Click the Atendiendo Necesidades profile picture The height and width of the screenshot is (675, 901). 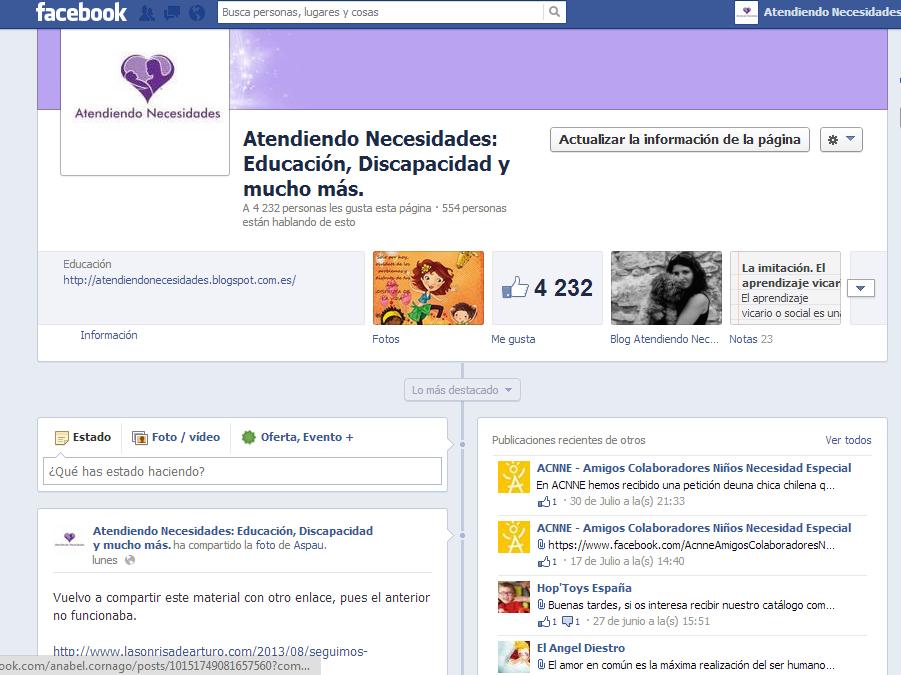pyautogui.click(x=145, y=103)
